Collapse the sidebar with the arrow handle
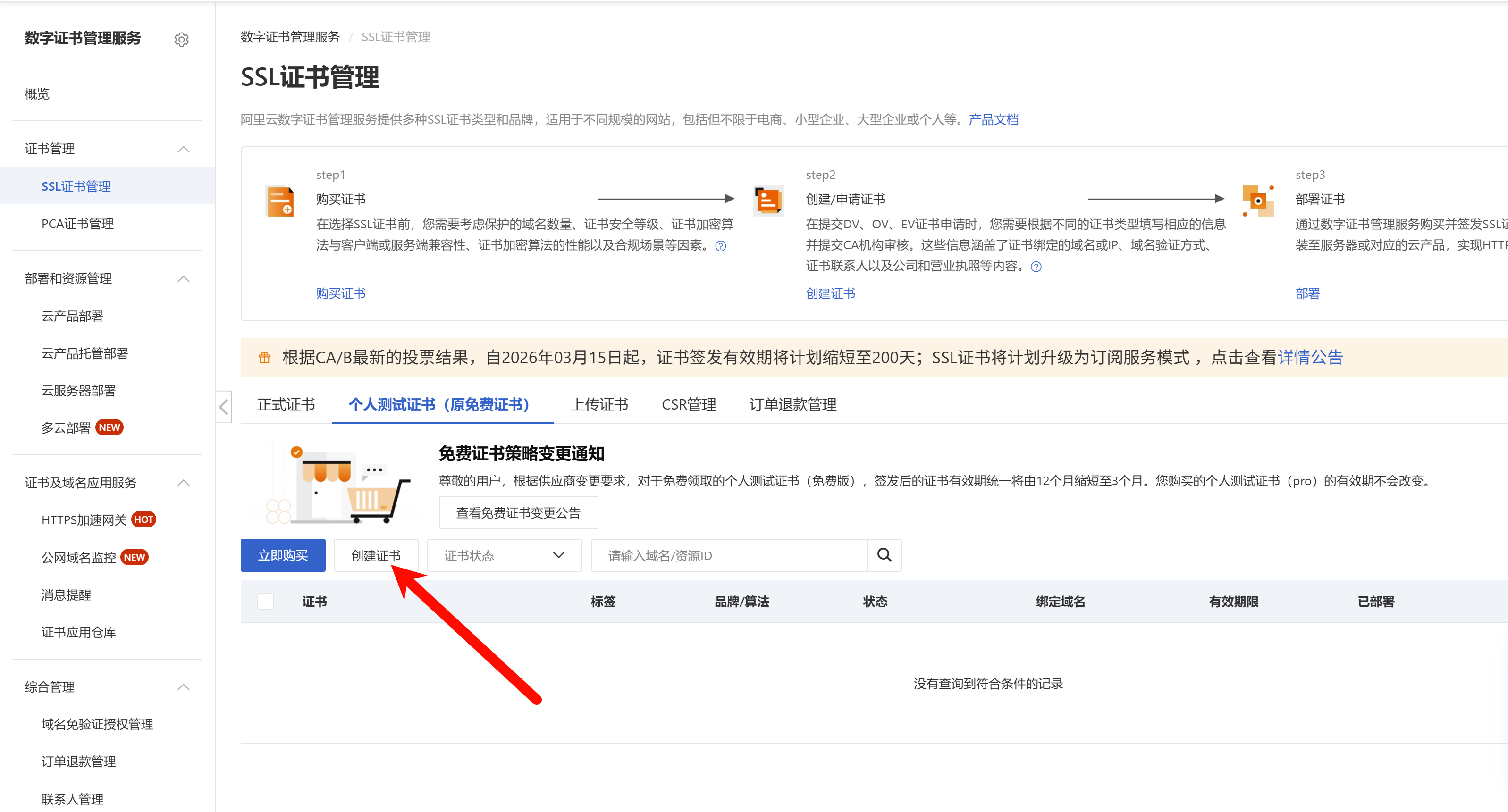Screen dimensions: 1508x812 tap(224, 407)
